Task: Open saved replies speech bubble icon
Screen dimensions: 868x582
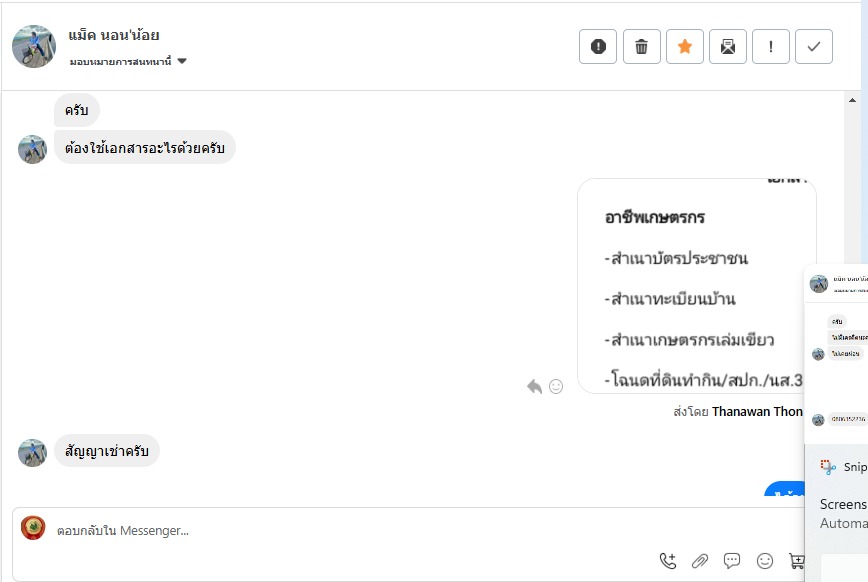Action: click(732, 561)
